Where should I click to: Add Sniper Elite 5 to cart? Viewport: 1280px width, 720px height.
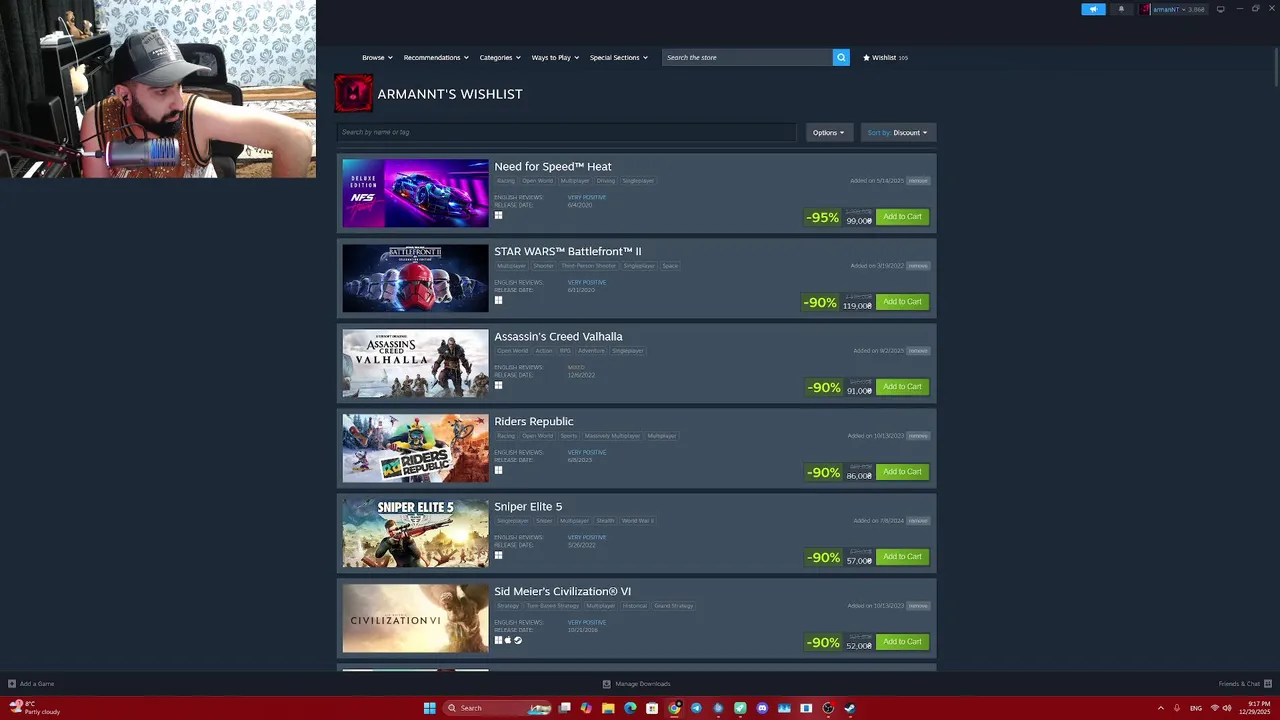[x=902, y=556]
